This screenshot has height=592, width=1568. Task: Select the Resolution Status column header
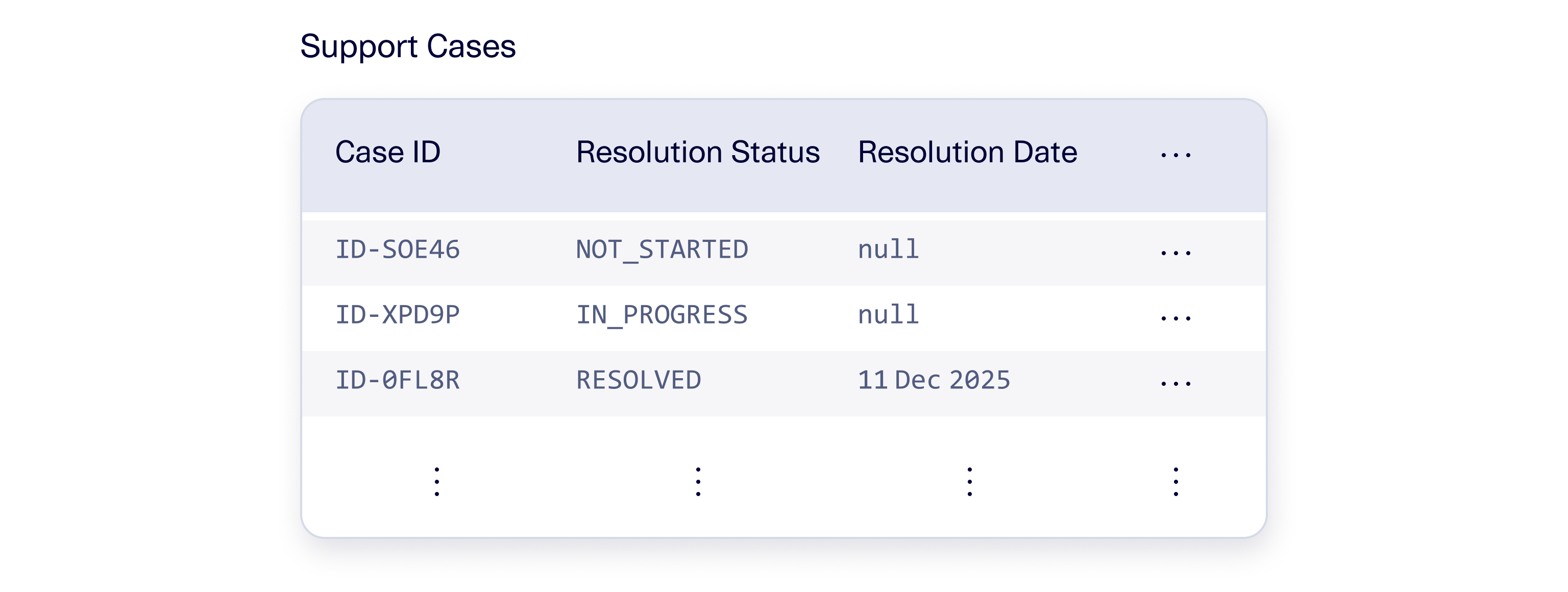pos(698,152)
